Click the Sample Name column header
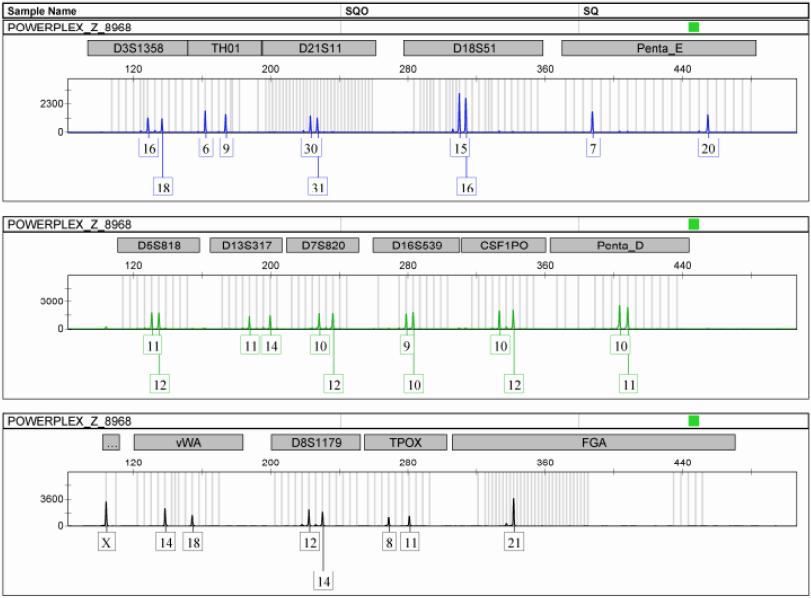 [x=42, y=9]
